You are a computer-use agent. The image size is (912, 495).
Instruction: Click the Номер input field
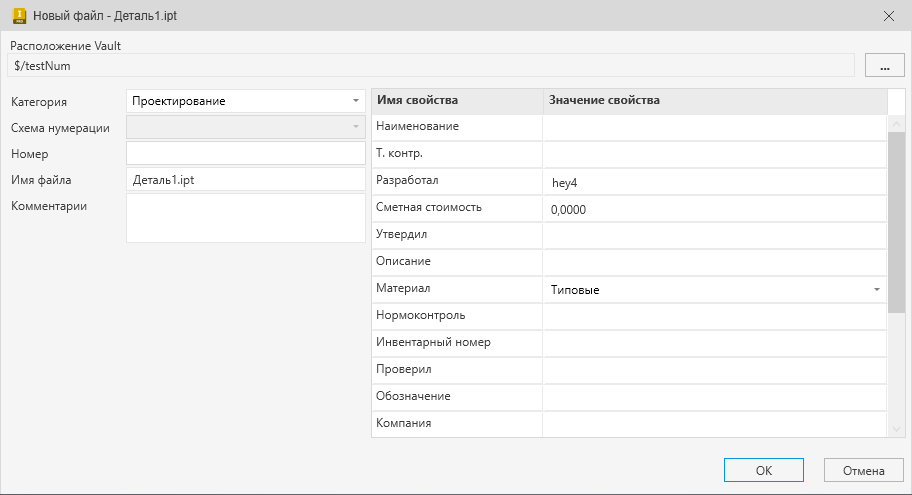246,154
